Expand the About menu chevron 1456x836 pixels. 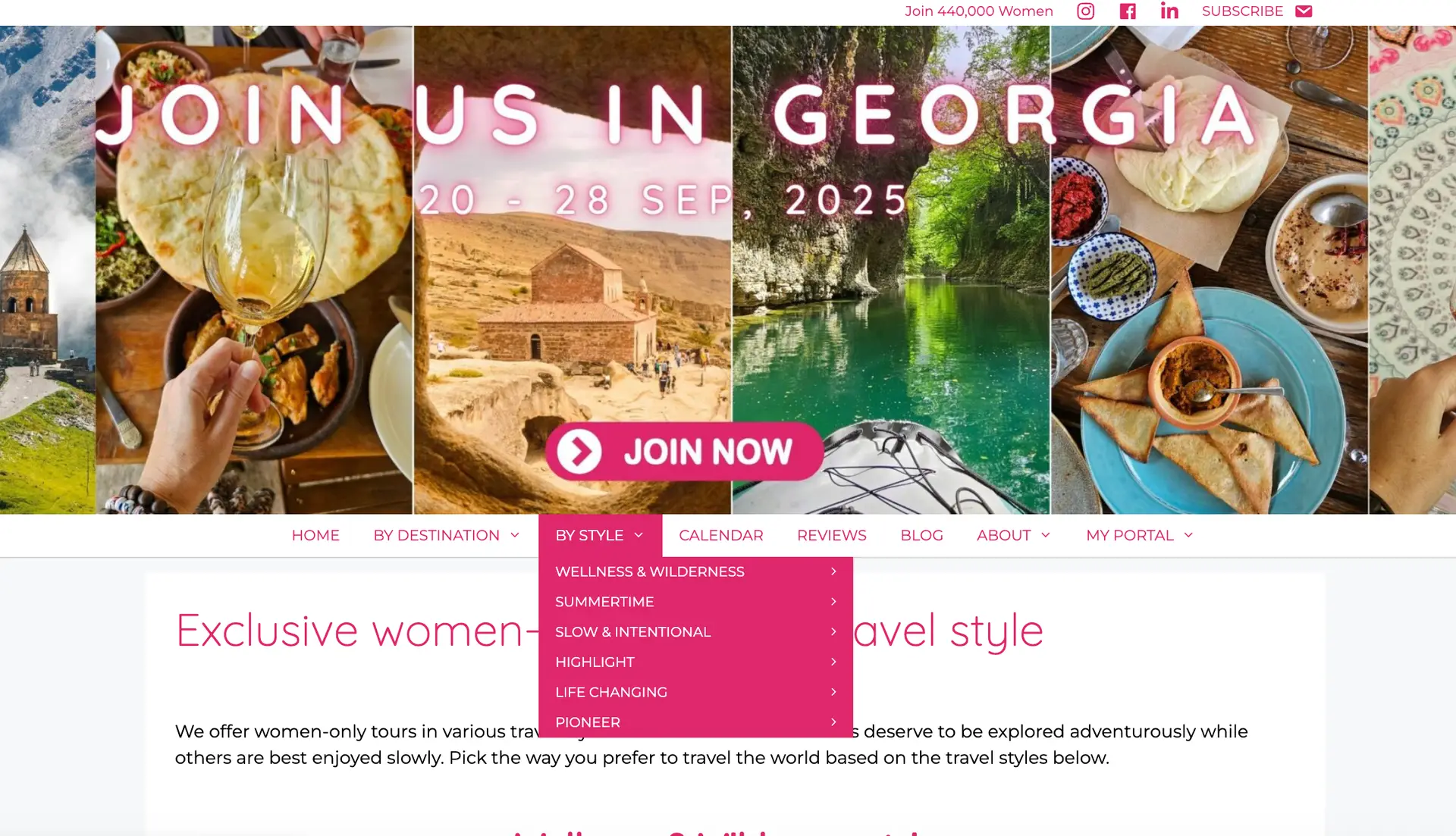(1046, 535)
